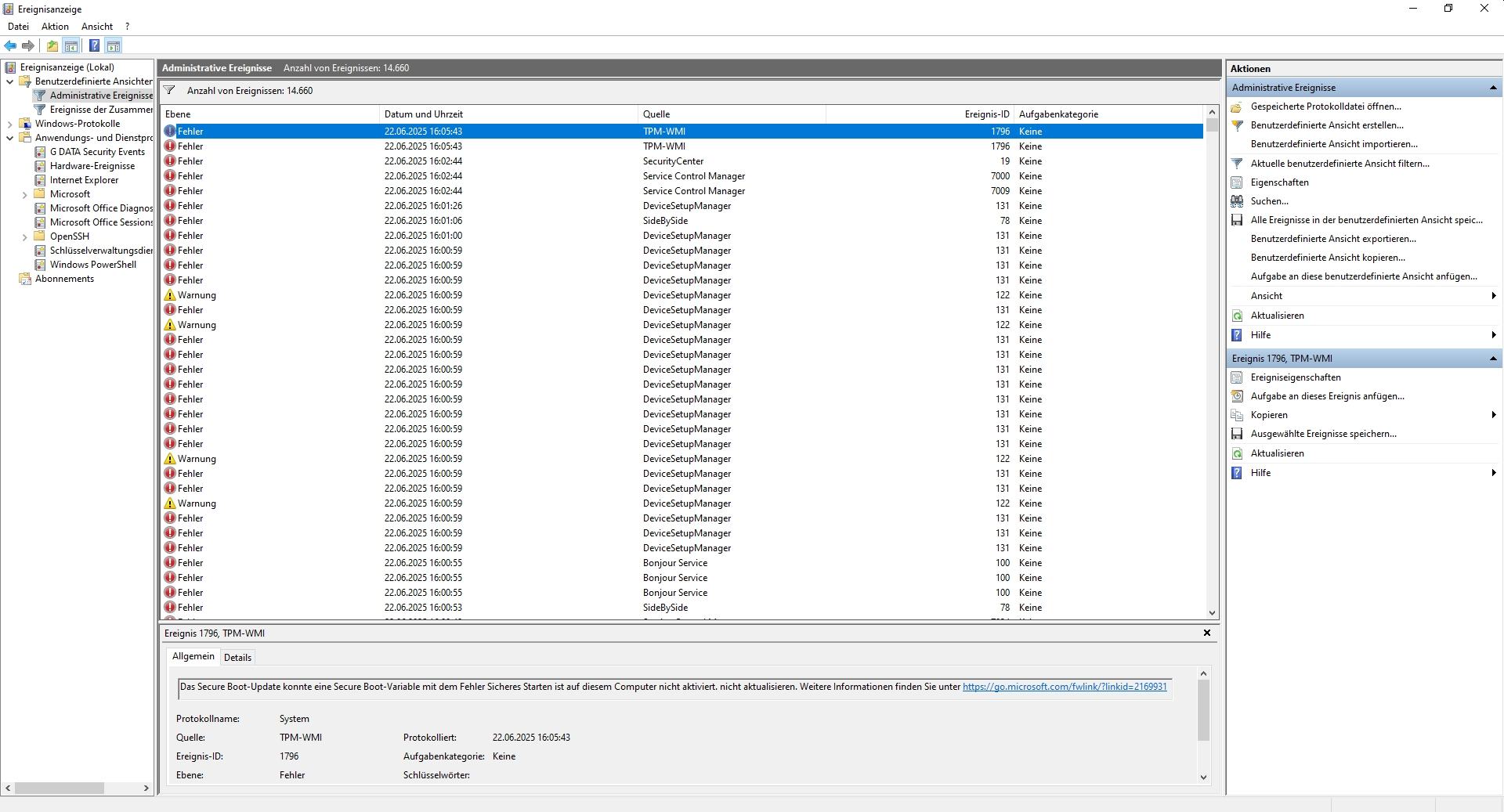Click the Suchen binoculars action

(x=1269, y=201)
